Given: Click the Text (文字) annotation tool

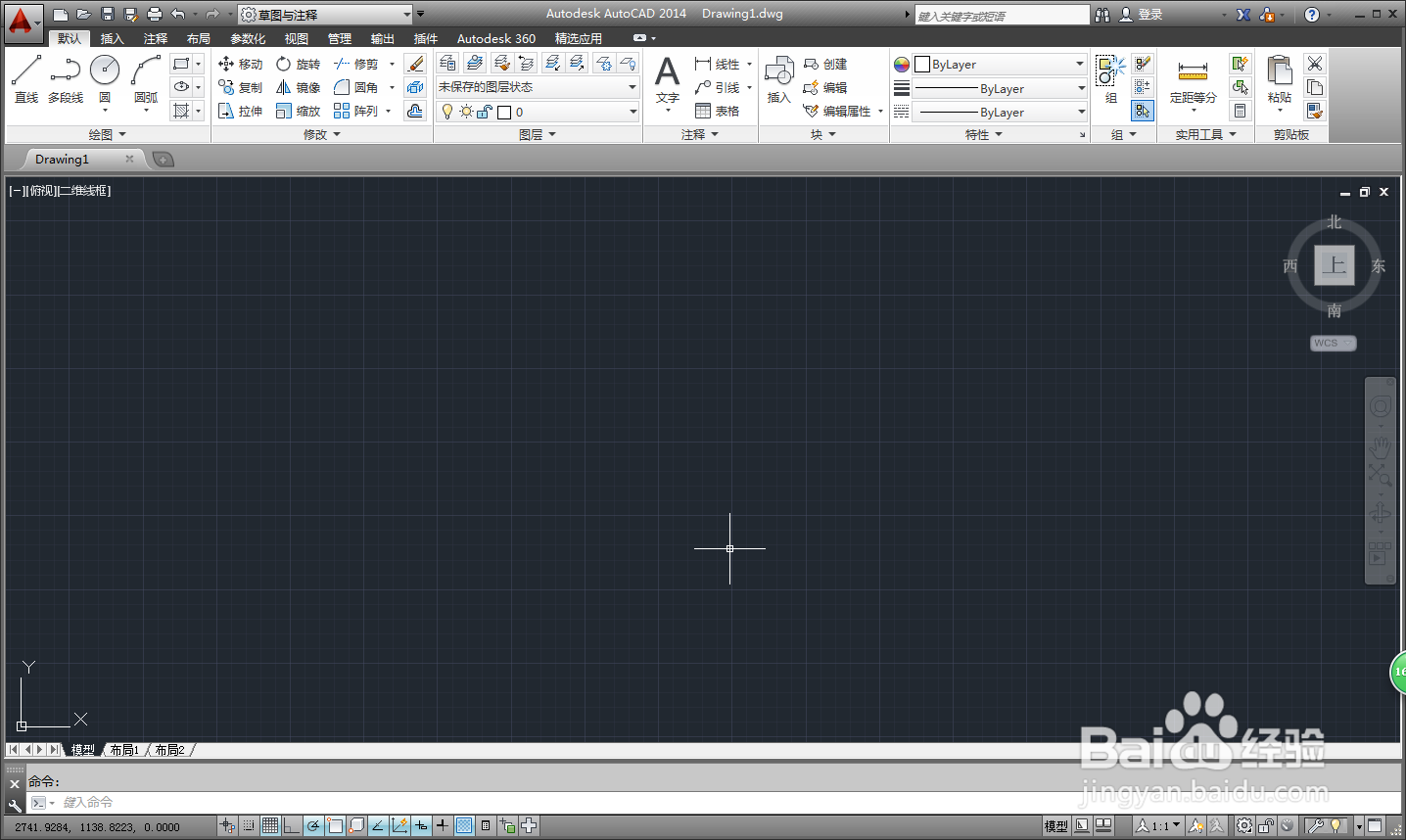Looking at the screenshot, I should (x=667, y=79).
